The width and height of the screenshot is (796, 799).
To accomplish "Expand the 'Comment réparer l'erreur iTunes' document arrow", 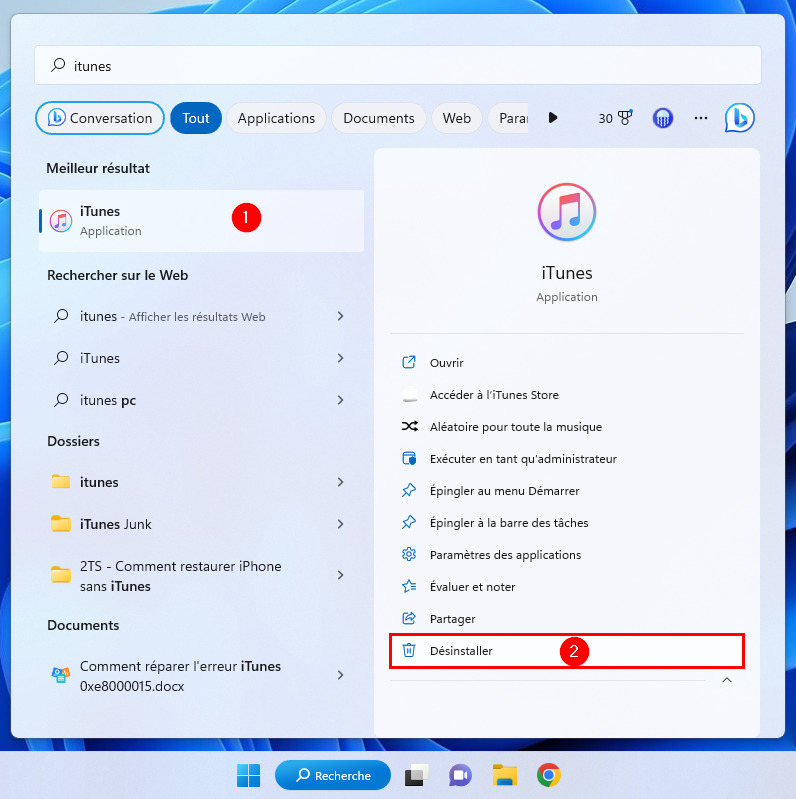I will pyautogui.click(x=340, y=675).
